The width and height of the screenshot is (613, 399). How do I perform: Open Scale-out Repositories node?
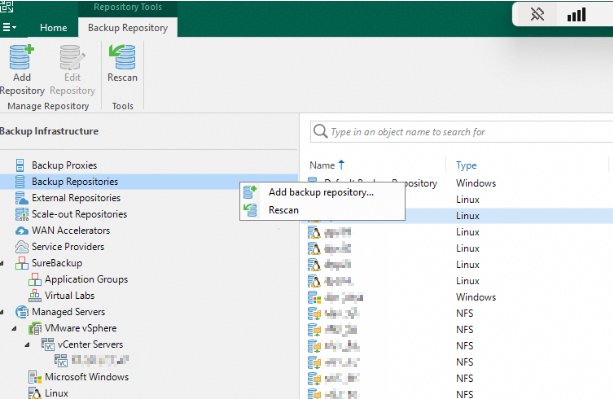click(79, 214)
